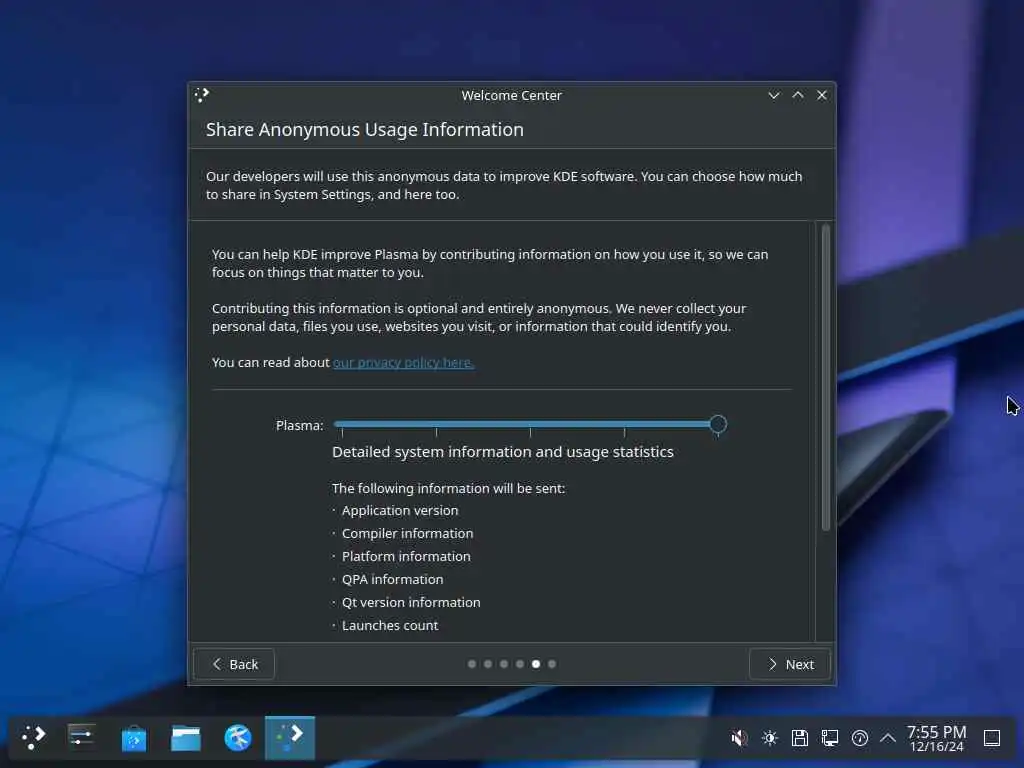Viewport: 1024px width, 768px height.
Task: Open the privacy policy link
Action: coord(404,362)
